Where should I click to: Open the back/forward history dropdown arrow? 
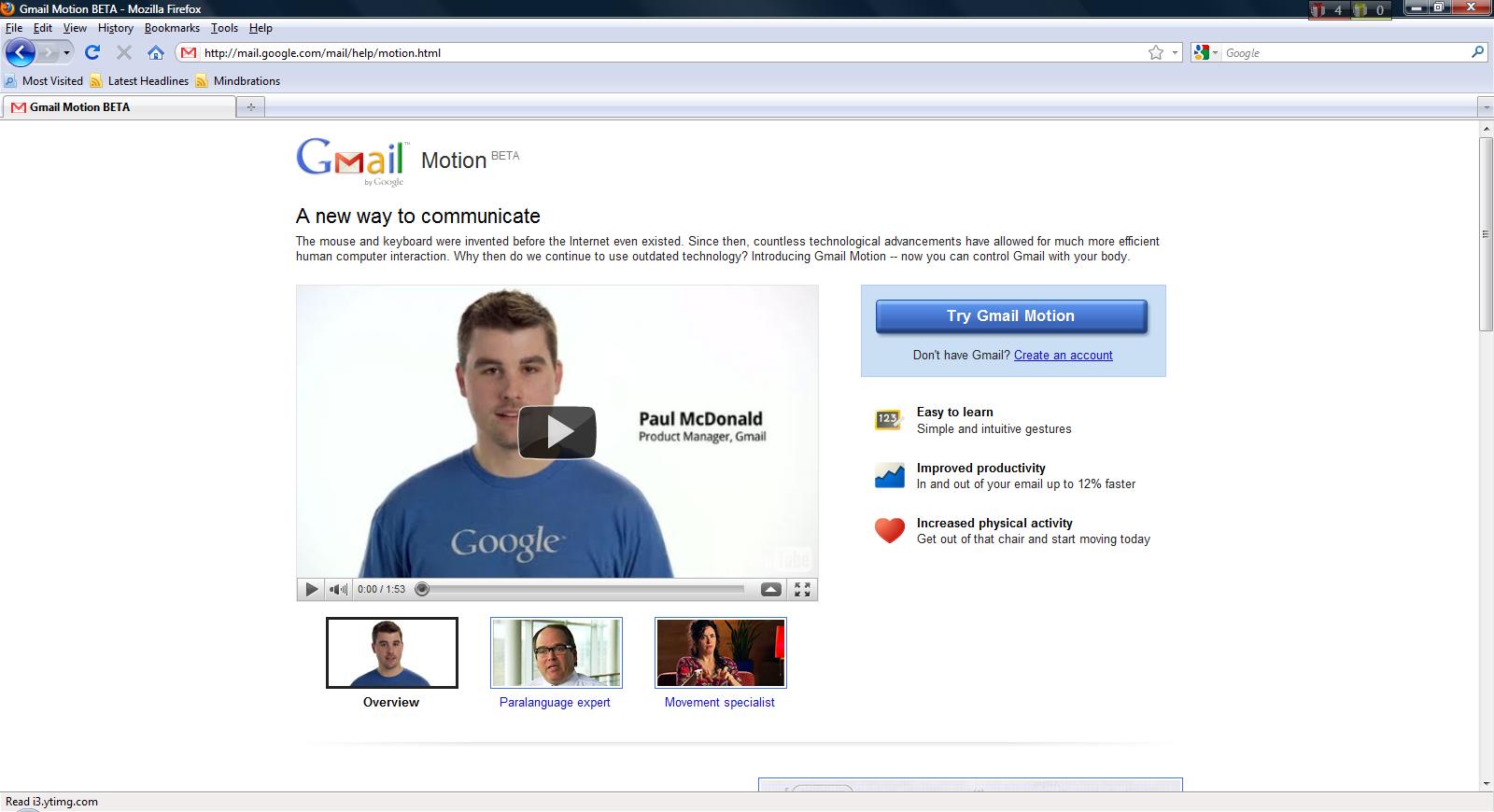tap(66, 53)
